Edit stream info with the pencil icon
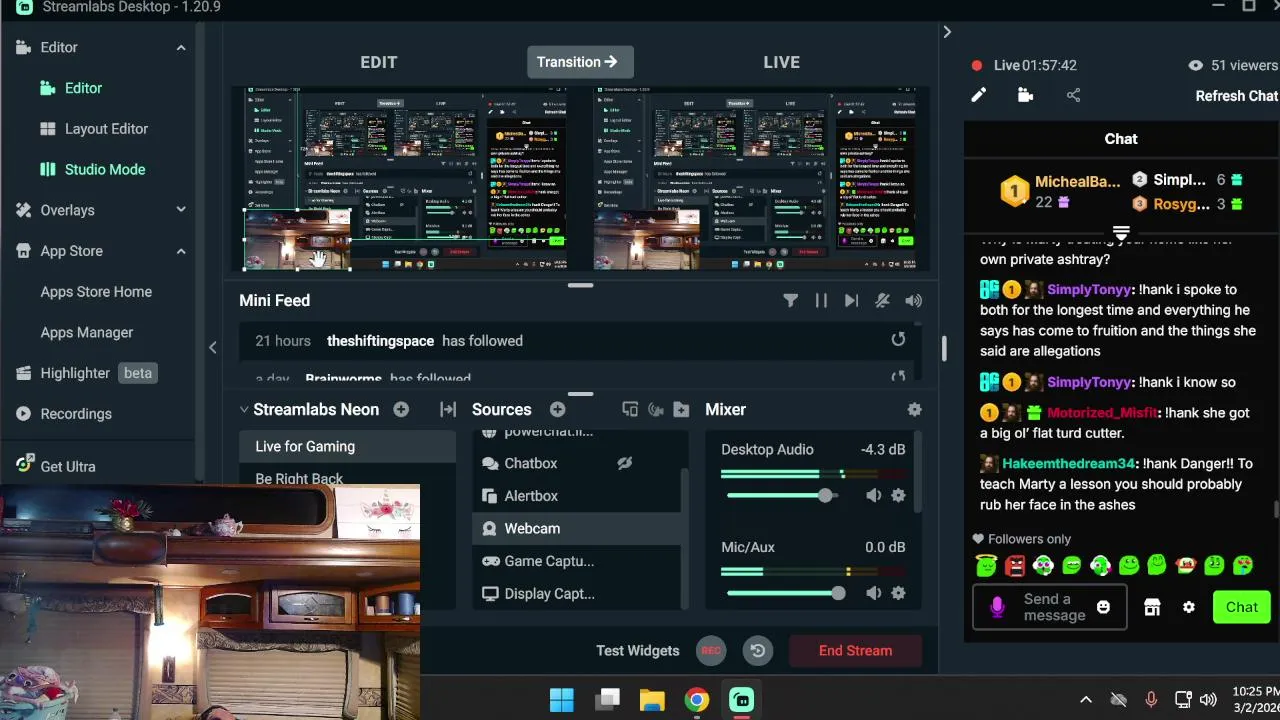 pos(978,95)
